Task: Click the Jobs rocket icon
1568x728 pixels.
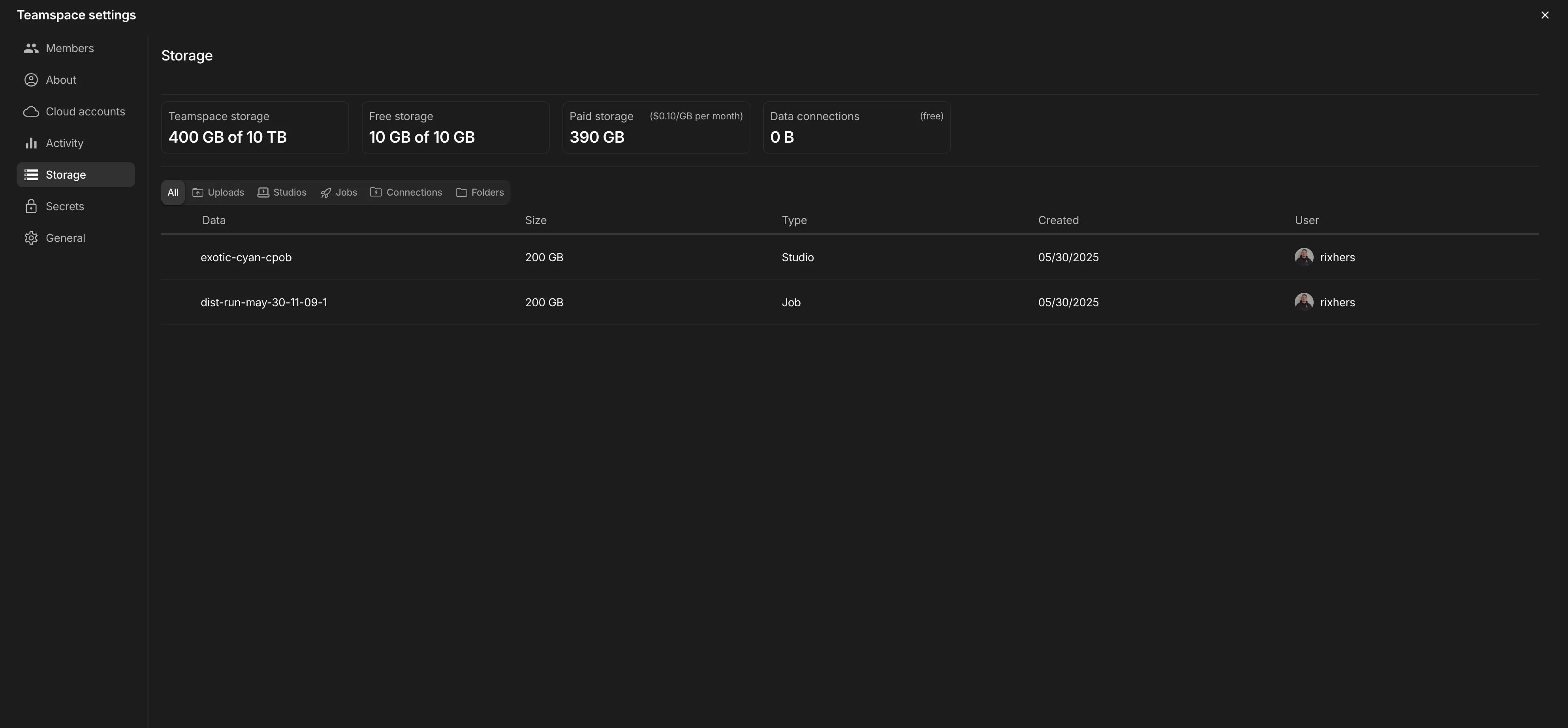Action: pos(326,192)
